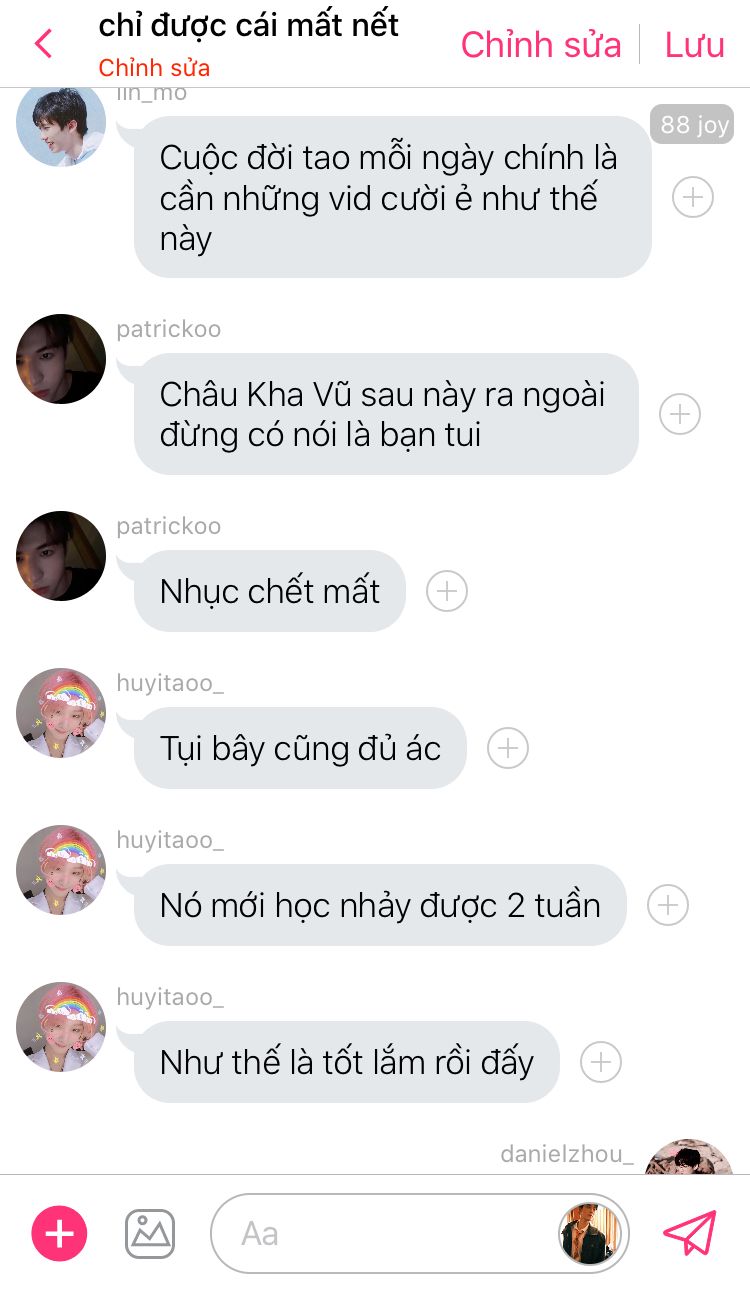Click the top-right "Chỉnh sửa" button

click(541, 45)
